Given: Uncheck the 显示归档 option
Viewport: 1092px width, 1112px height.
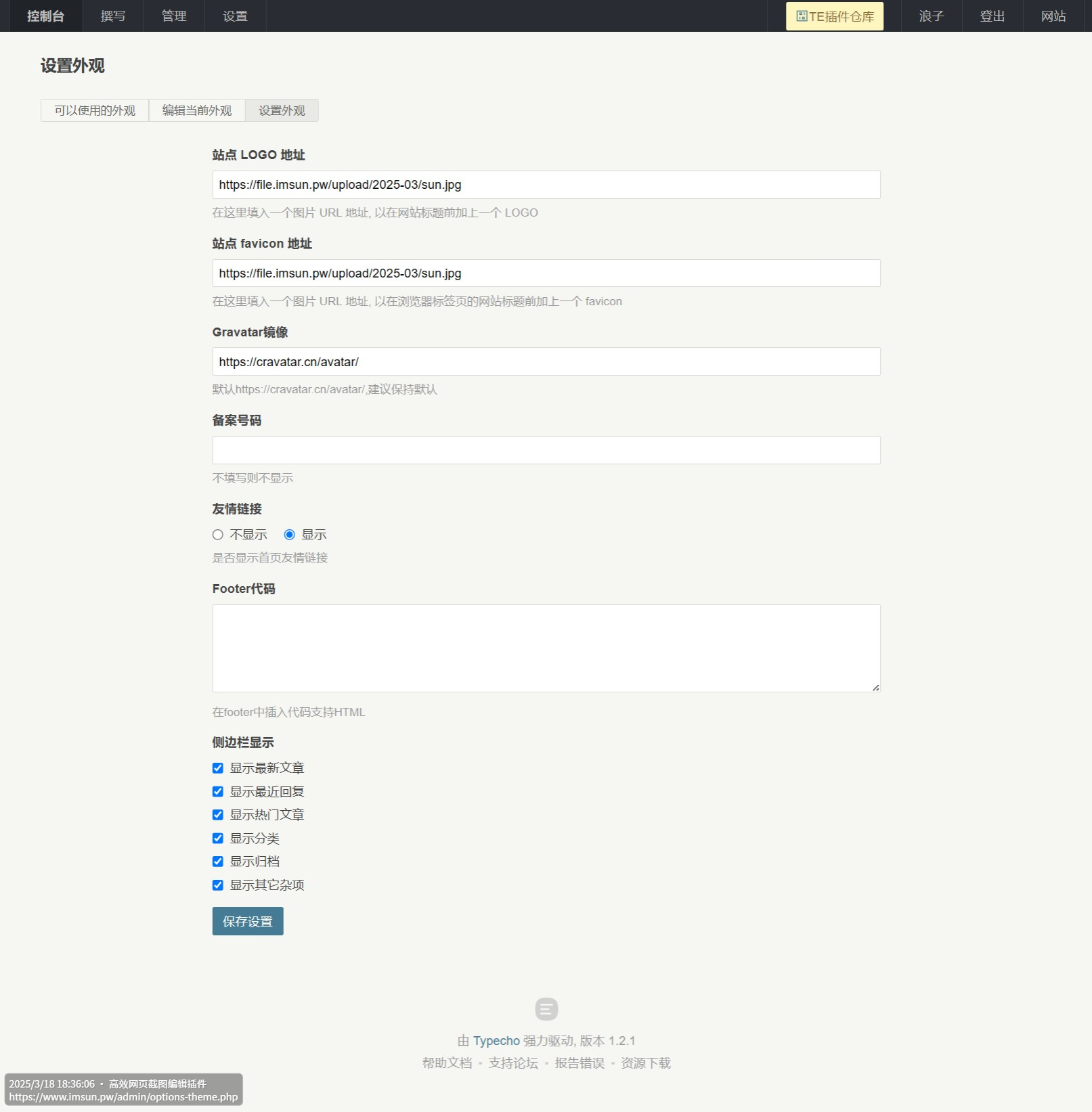Looking at the screenshot, I should click(x=218, y=862).
